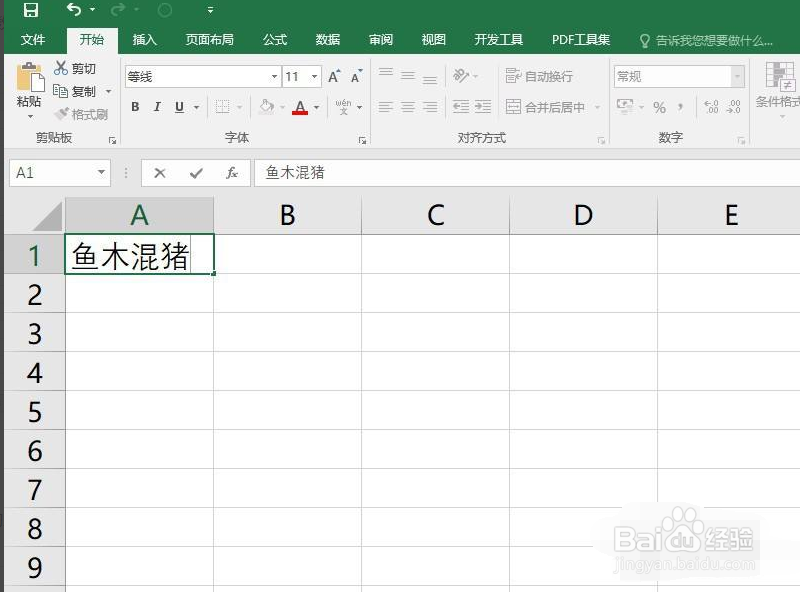Open Font Color dropdown arrow
800x592 pixels.
pyautogui.click(x=316, y=107)
